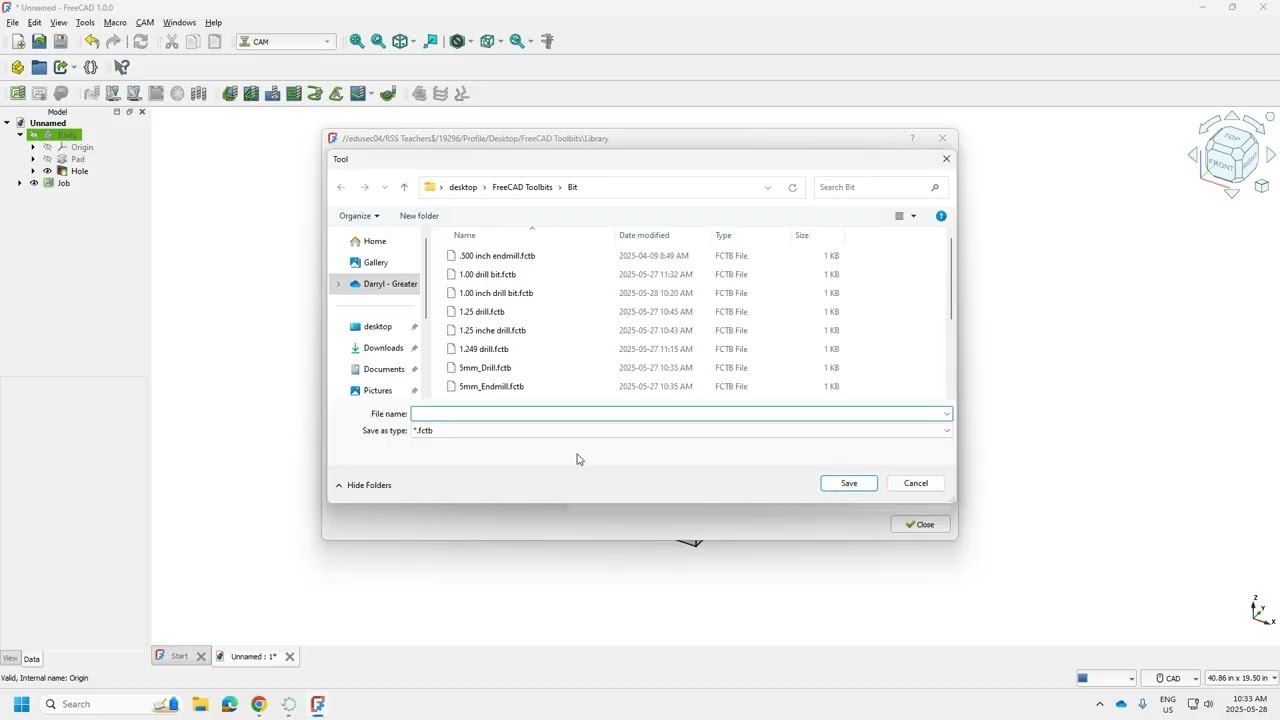Viewport: 1280px width, 720px height.
Task: Click the blue help icon in Tool dialog
Action: click(941, 216)
